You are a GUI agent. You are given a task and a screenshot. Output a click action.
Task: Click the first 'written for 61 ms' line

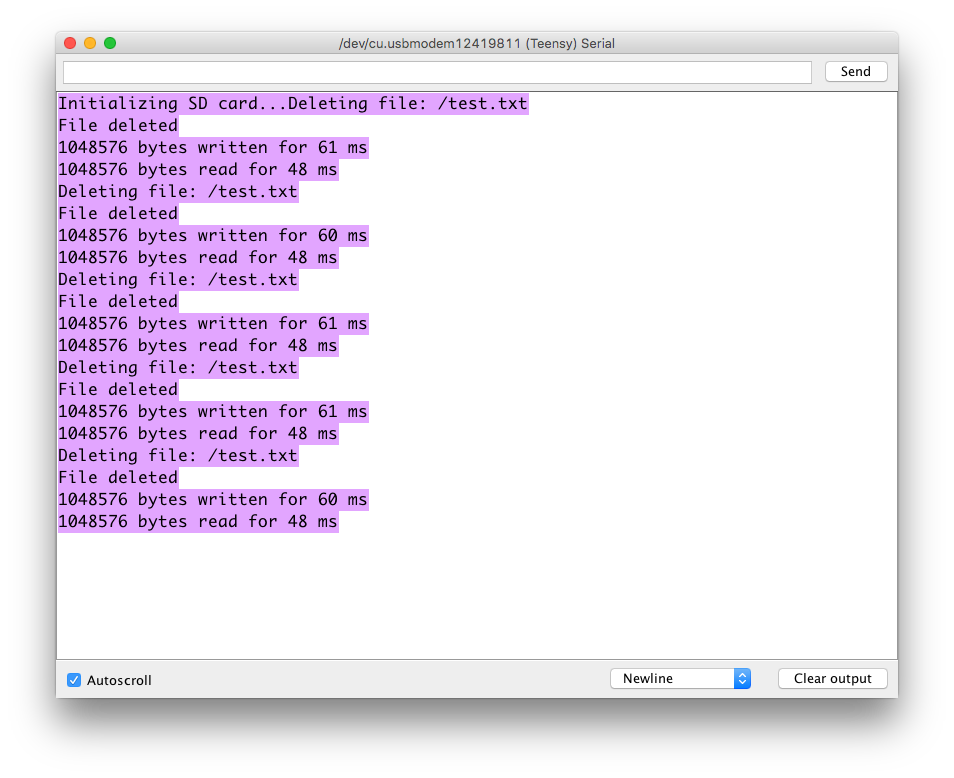pyautogui.click(x=214, y=147)
